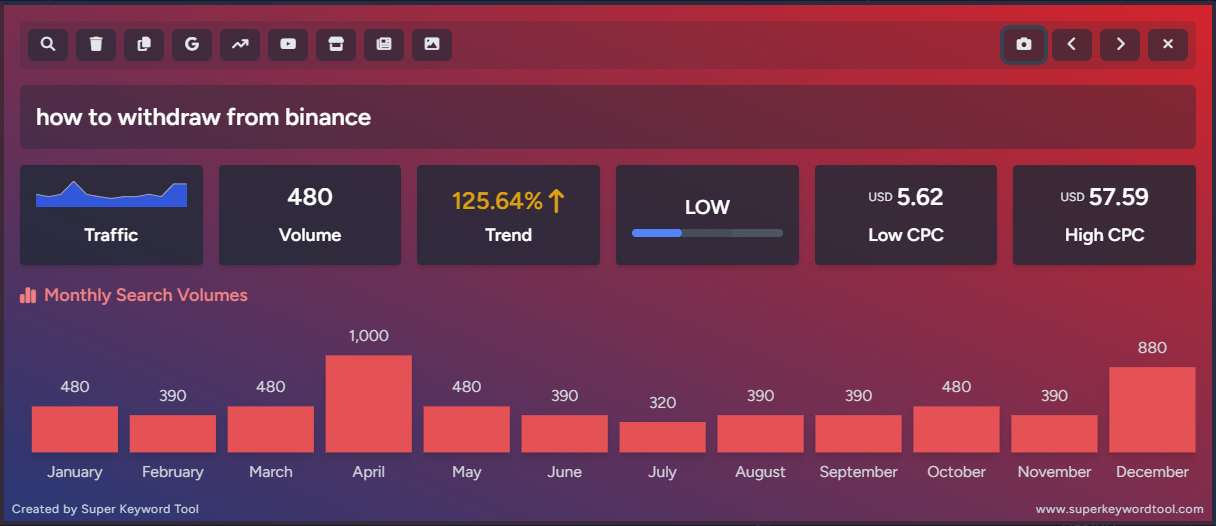The width and height of the screenshot is (1216, 526).
Task: Click the magnifying glass search icon
Action: 48,44
